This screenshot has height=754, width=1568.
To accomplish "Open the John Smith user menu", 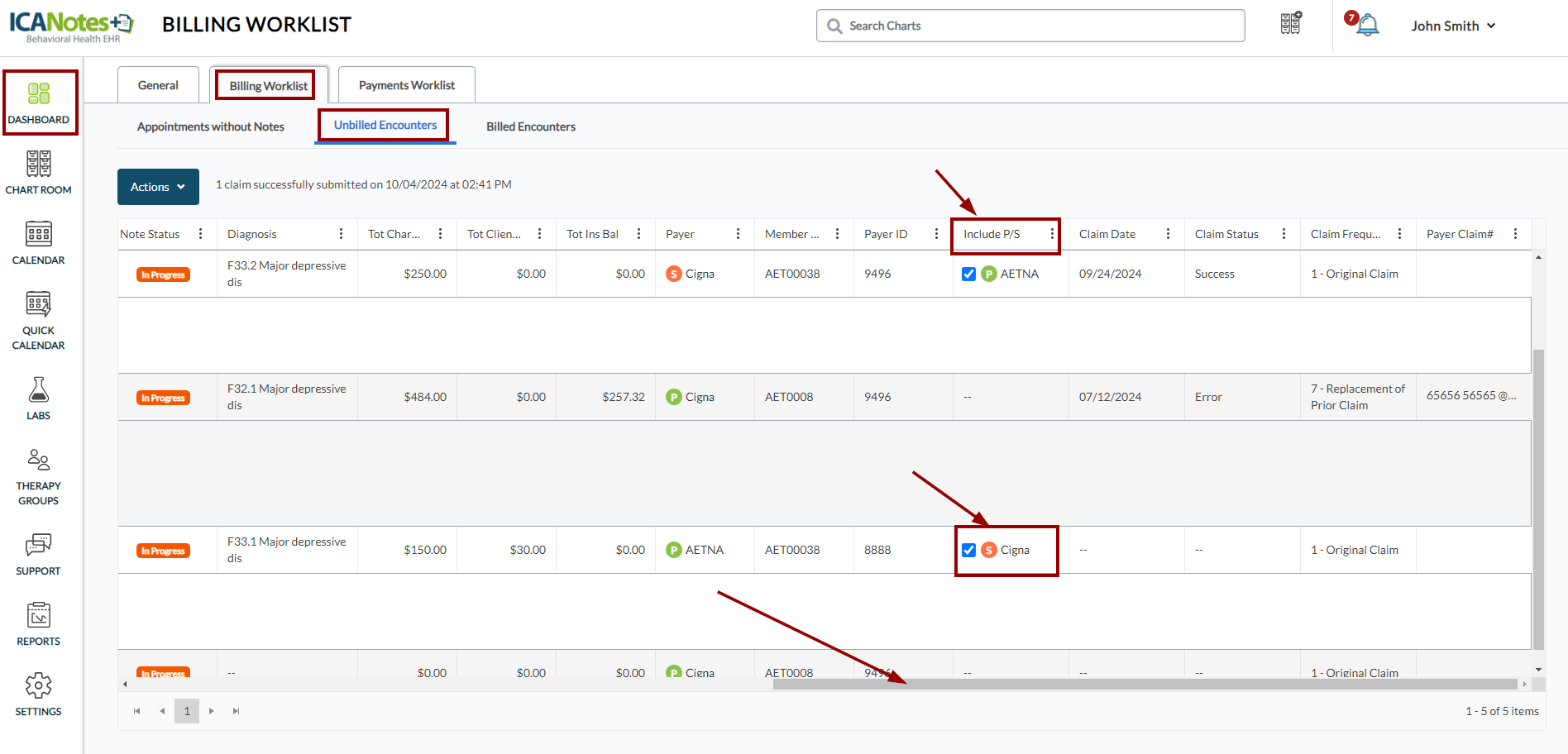I will (1453, 26).
